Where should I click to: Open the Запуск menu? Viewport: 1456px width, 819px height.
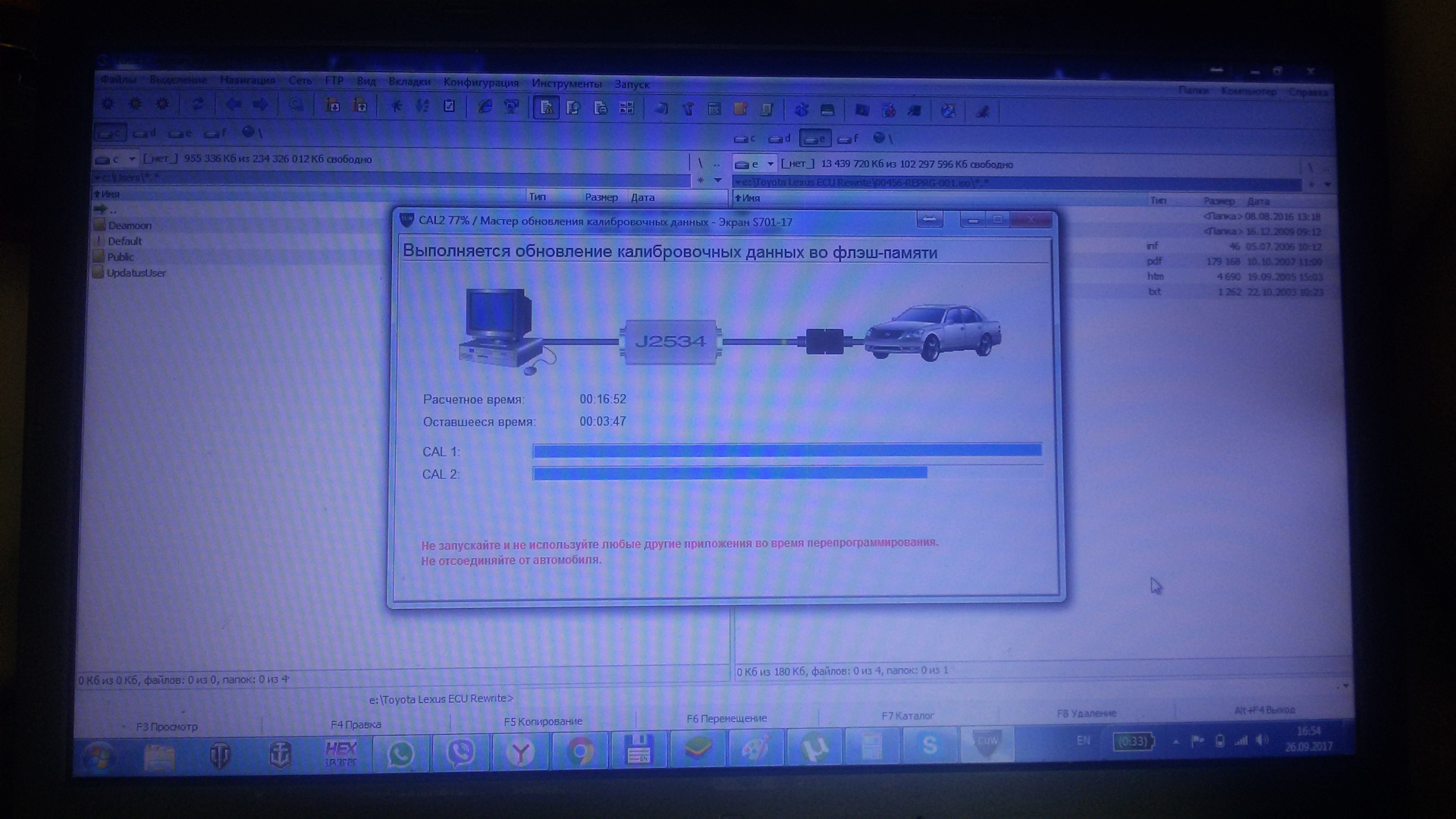(631, 84)
